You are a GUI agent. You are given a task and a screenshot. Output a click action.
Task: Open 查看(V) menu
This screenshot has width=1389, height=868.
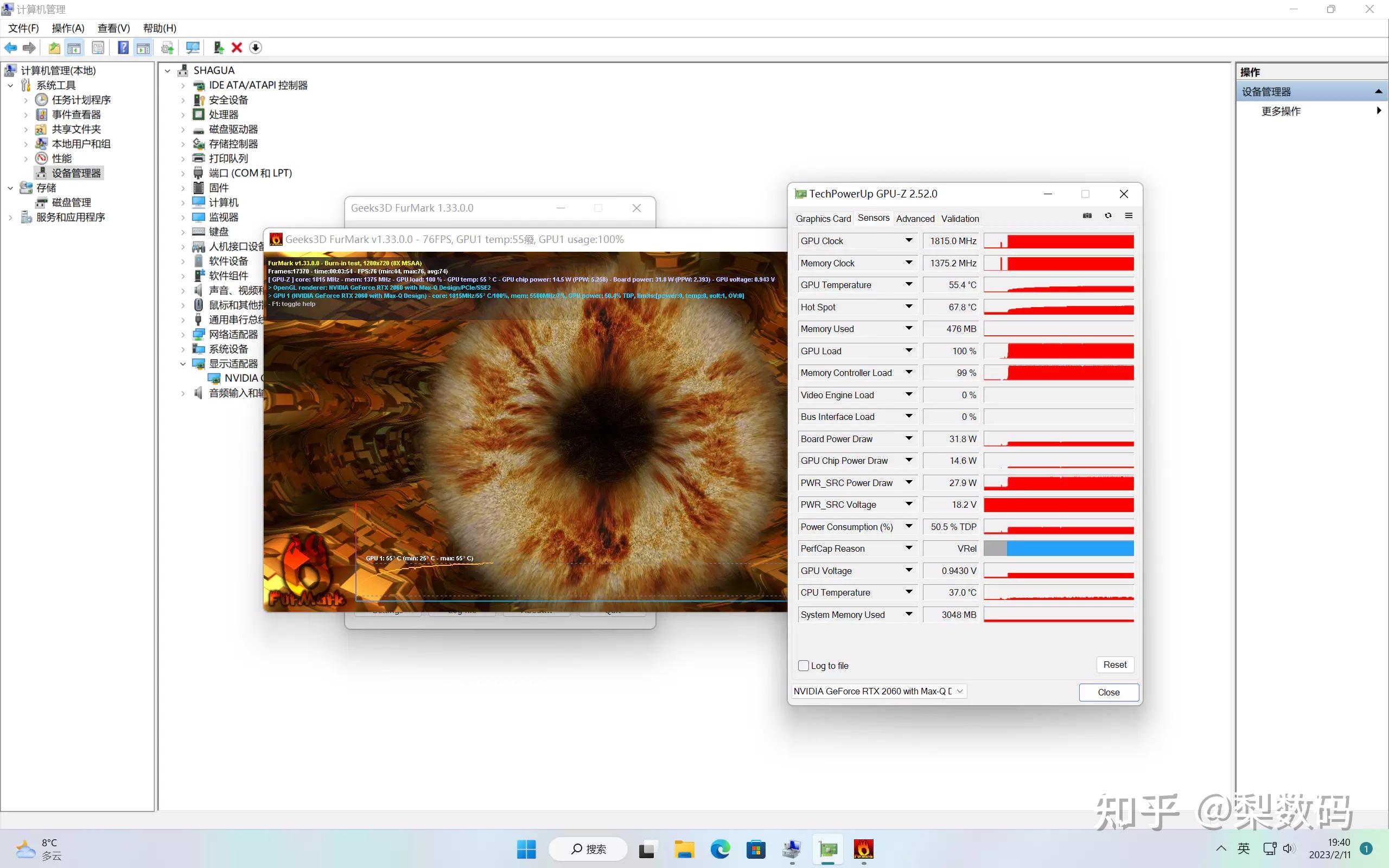point(113,28)
